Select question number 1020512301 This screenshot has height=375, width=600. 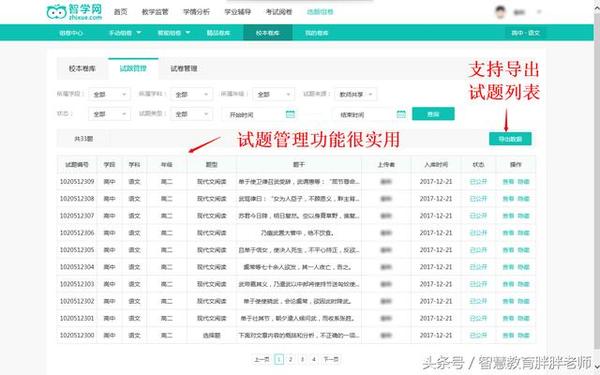click(77, 318)
